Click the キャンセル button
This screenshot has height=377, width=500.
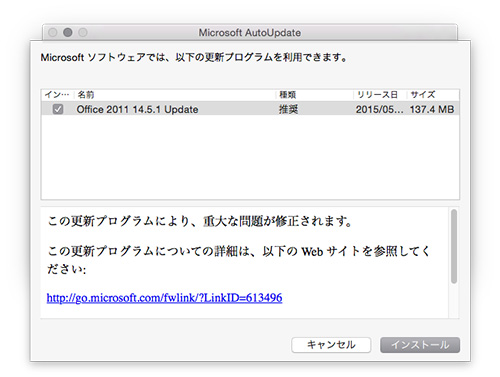(331, 345)
